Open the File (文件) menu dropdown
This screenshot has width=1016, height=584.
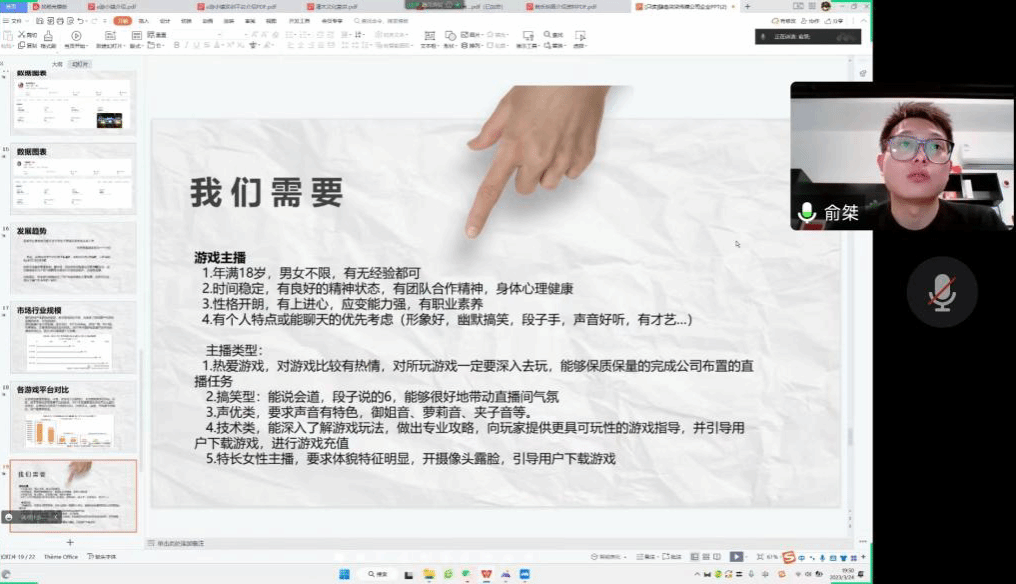[x=15, y=20]
